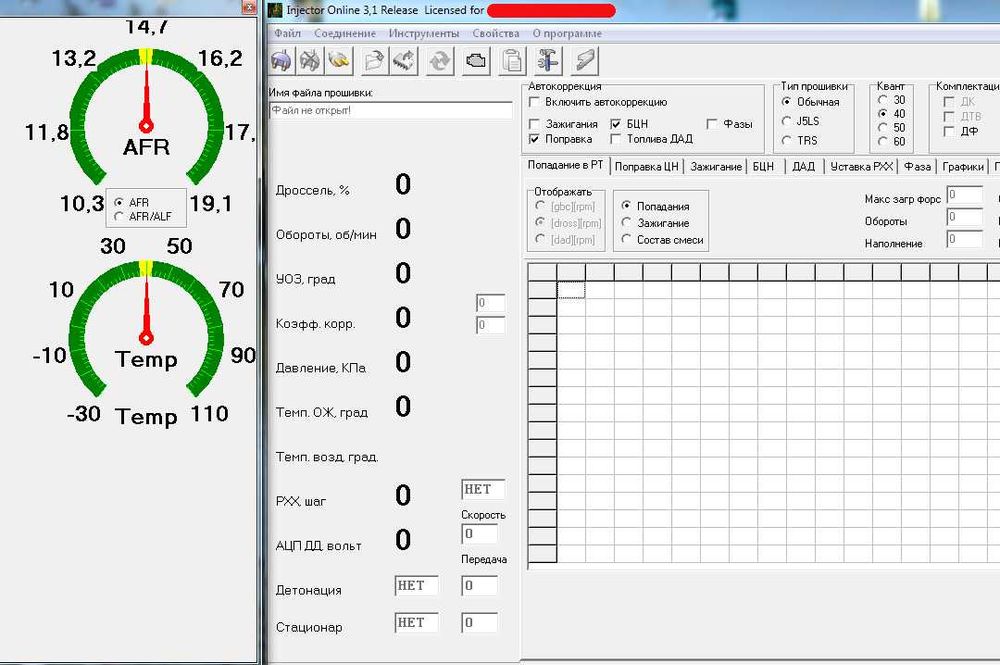Switch to the Фаза tab
Viewport: 1000px width, 665px height.
pos(917,166)
